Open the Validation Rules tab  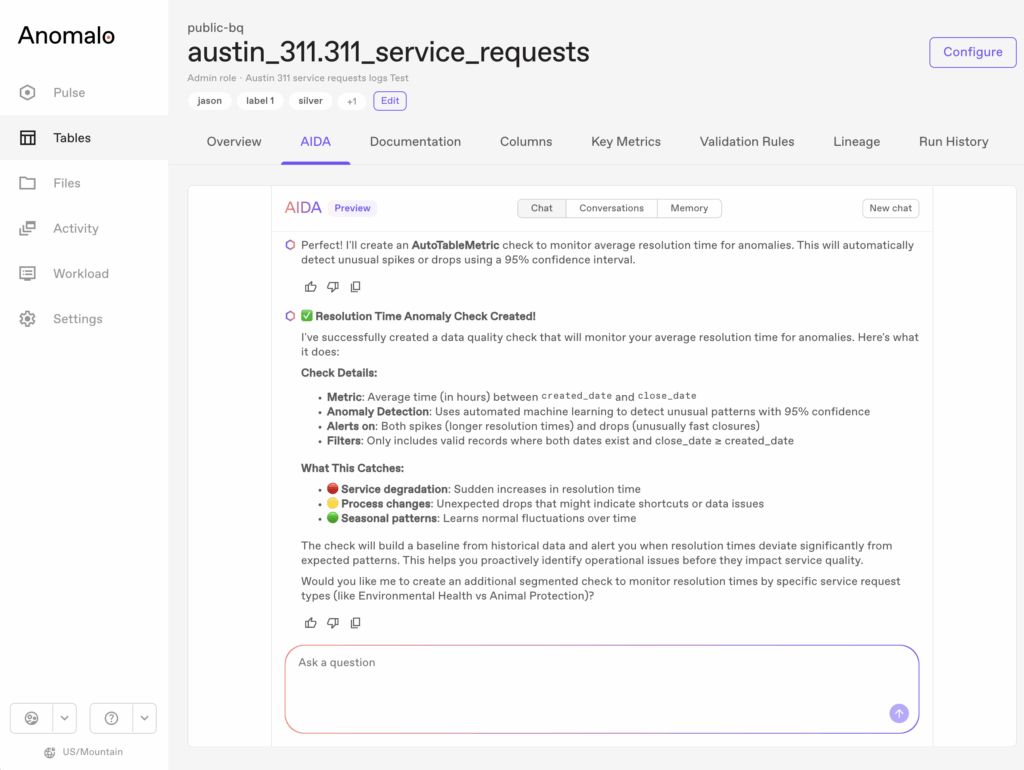pyautogui.click(x=747, y=142)
